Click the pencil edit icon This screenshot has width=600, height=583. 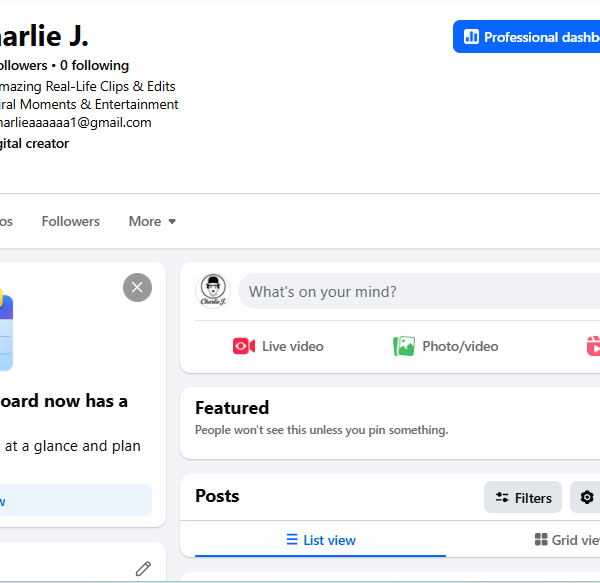(143, 568)
